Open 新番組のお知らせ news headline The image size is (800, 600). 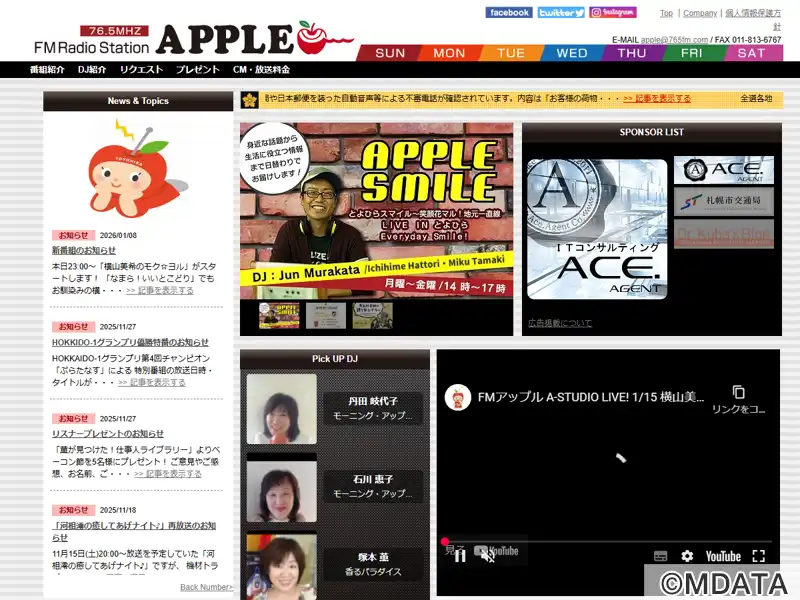(x=84, y=250)
